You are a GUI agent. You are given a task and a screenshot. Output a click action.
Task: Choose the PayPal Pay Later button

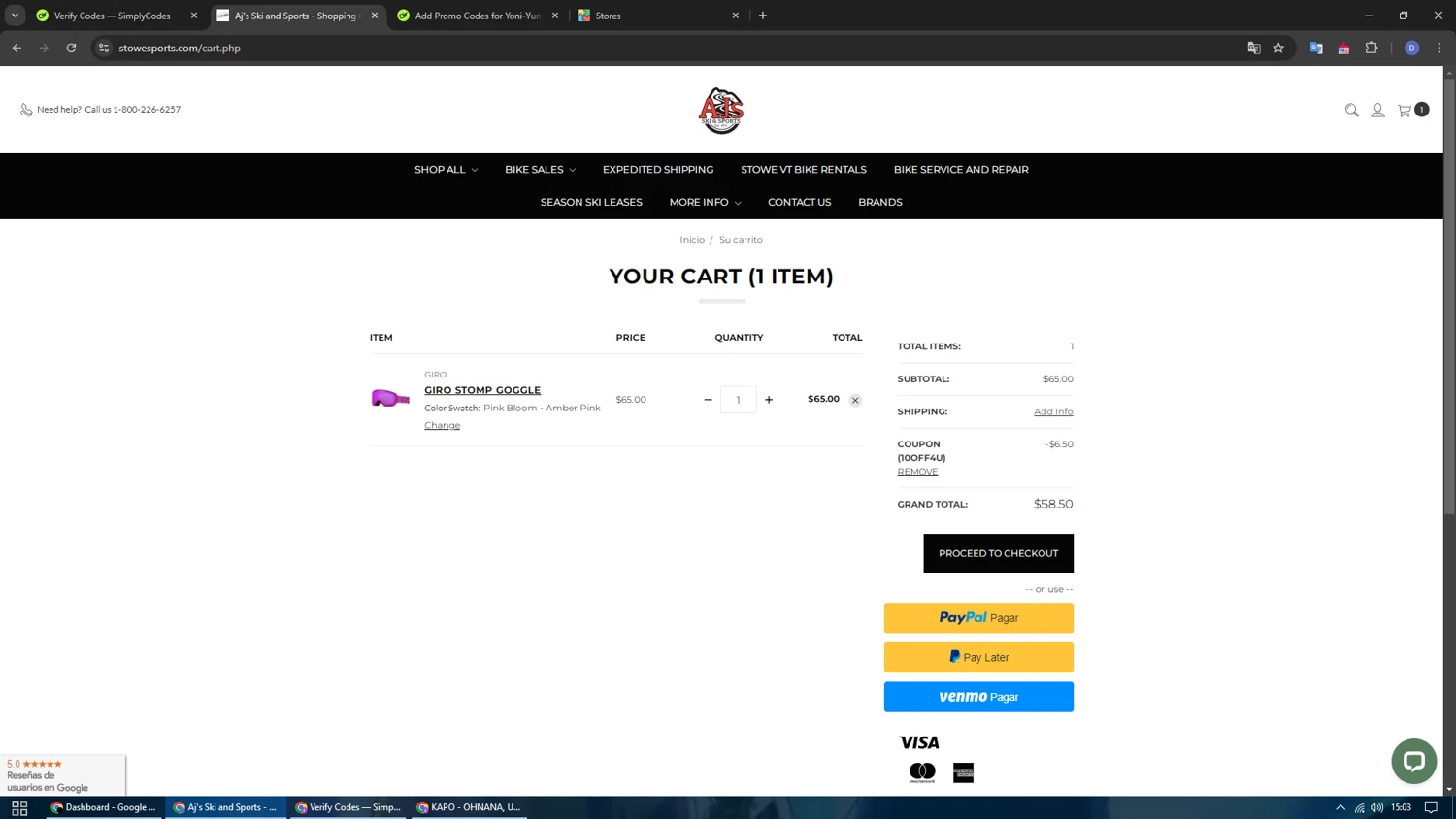(x=978, y=657)
